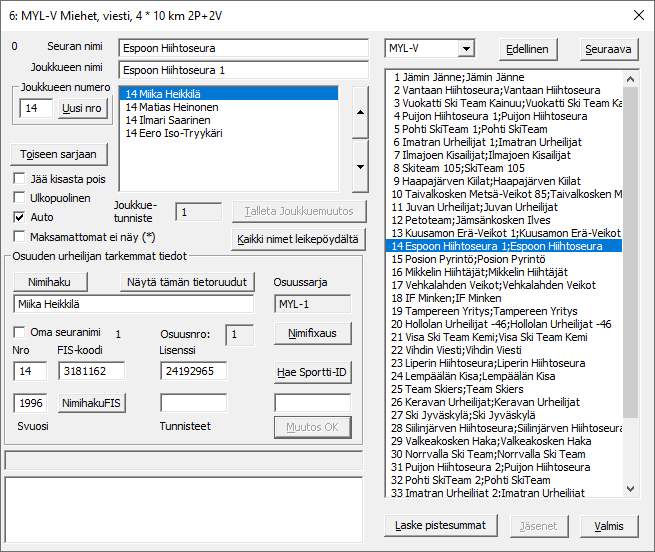This screenshot has height=552, width=655.
Task: Click the move-up arrow beside team members list
Action: click(361, 113)
